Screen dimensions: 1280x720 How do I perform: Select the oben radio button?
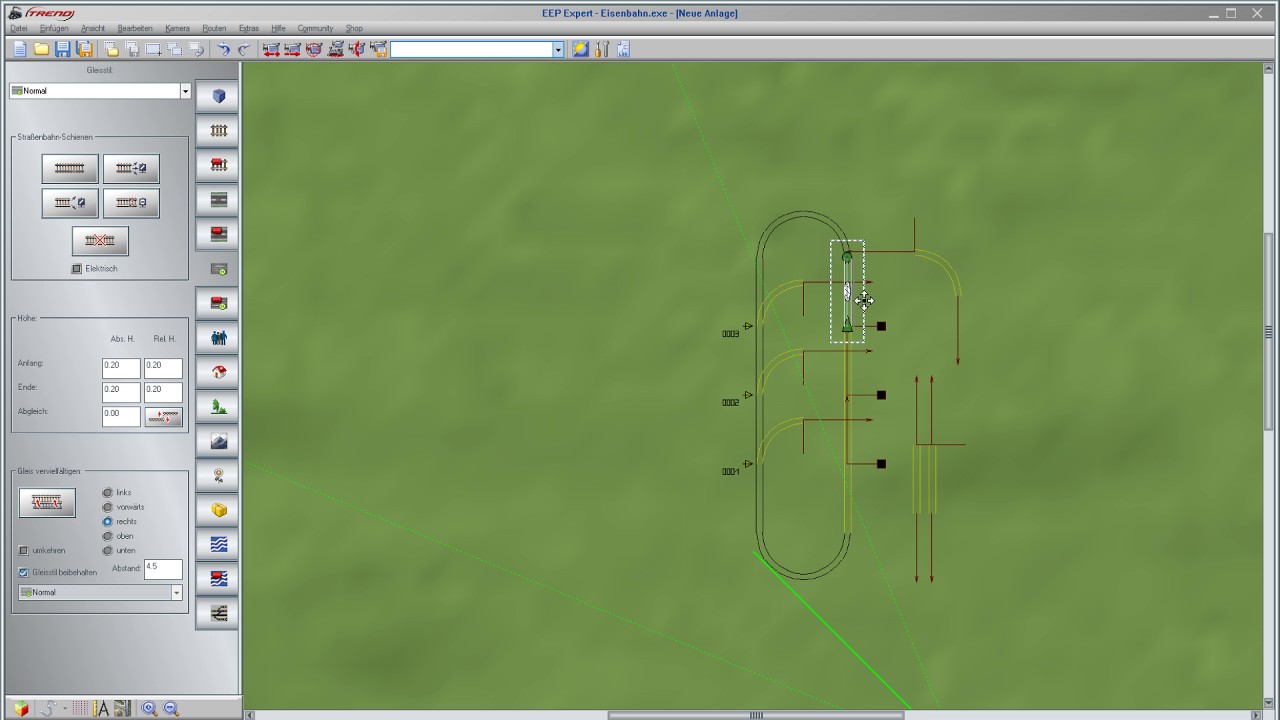click(108, 536)
